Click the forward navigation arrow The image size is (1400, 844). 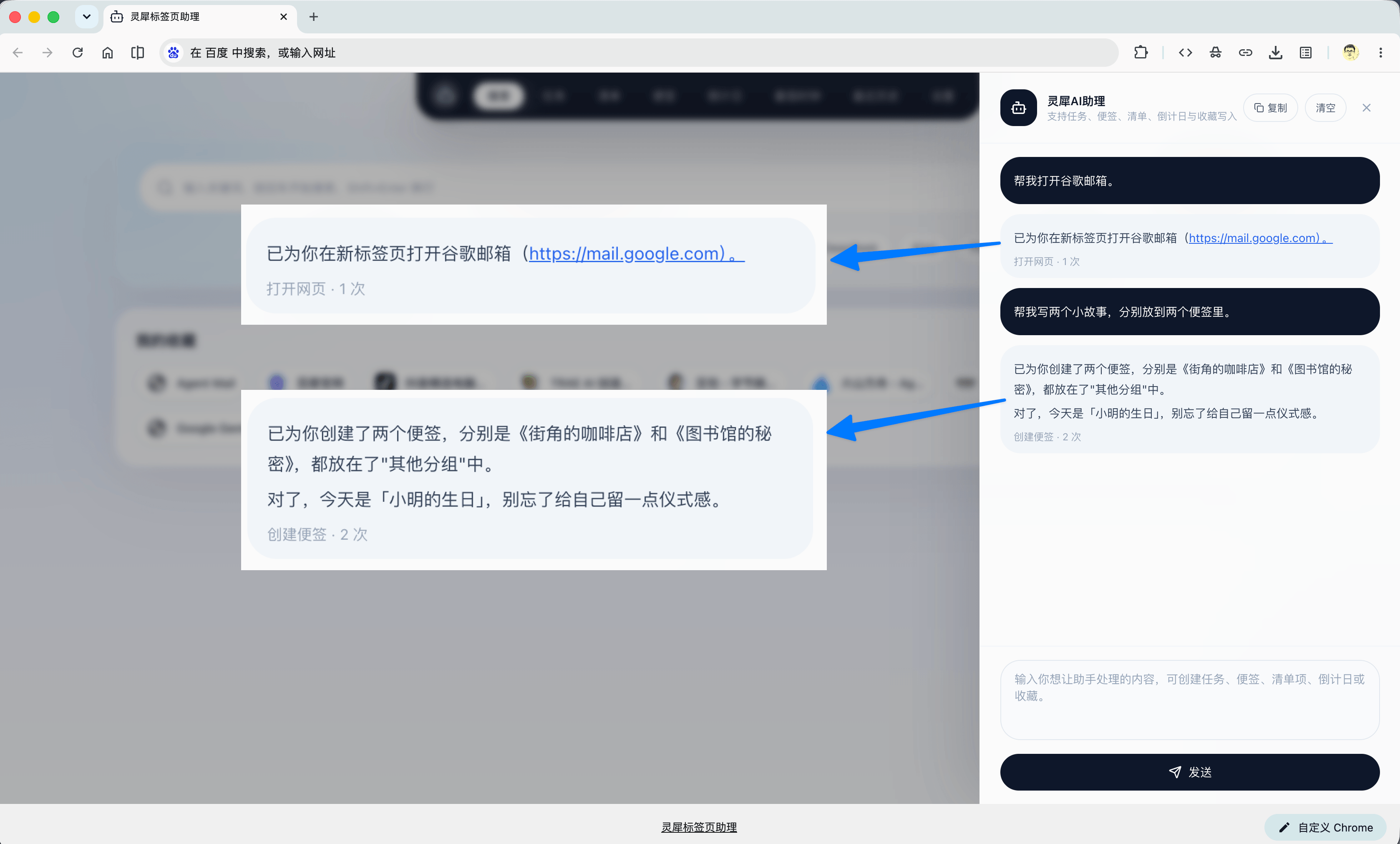pos(48,53)
